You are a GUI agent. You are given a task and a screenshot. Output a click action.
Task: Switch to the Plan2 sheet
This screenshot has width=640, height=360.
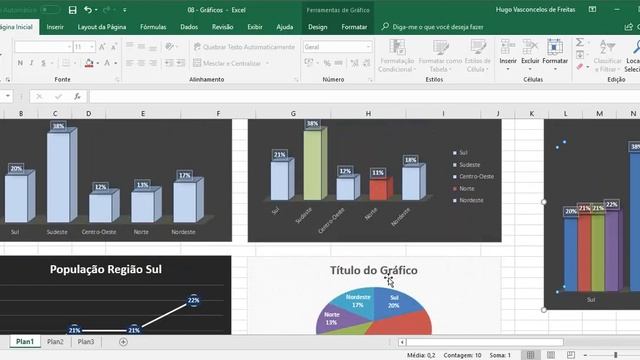coord(55,342)
